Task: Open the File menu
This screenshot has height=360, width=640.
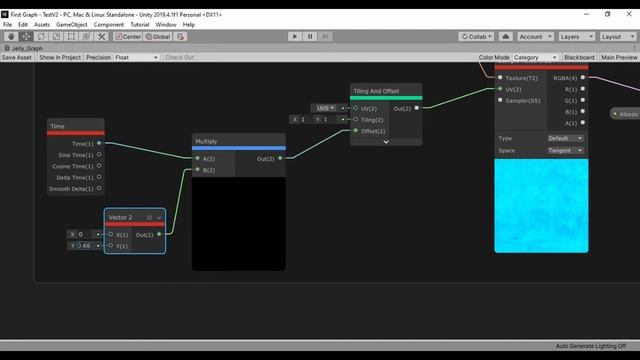Action: tap(7, 24)
